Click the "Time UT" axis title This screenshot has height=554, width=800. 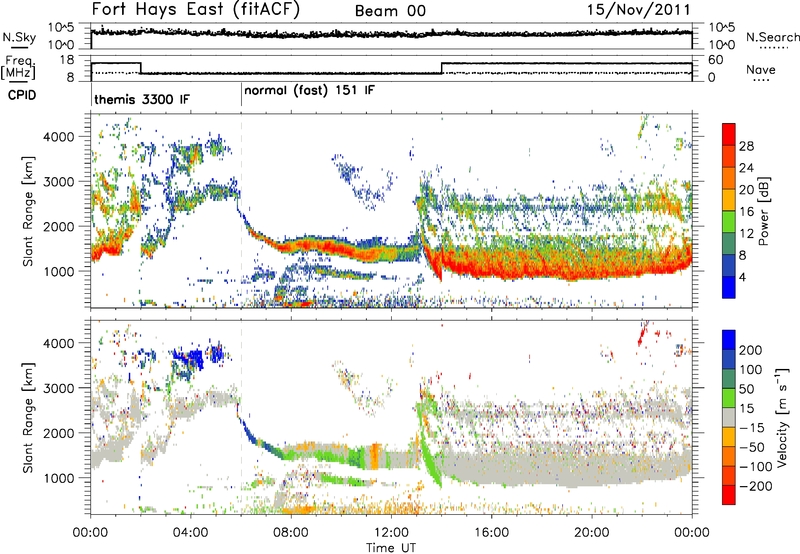click(x=391, y=547)
